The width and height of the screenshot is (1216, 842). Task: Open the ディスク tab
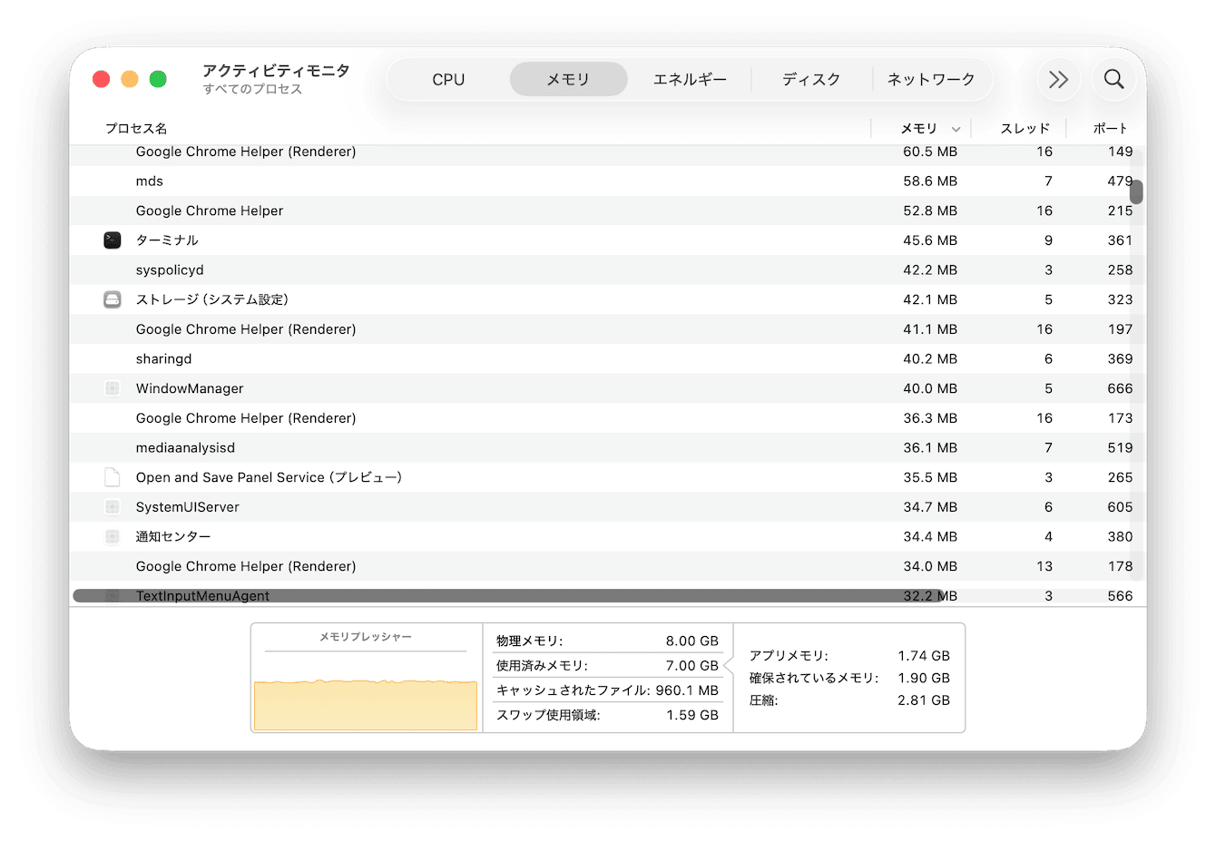(x=812, y=79)
